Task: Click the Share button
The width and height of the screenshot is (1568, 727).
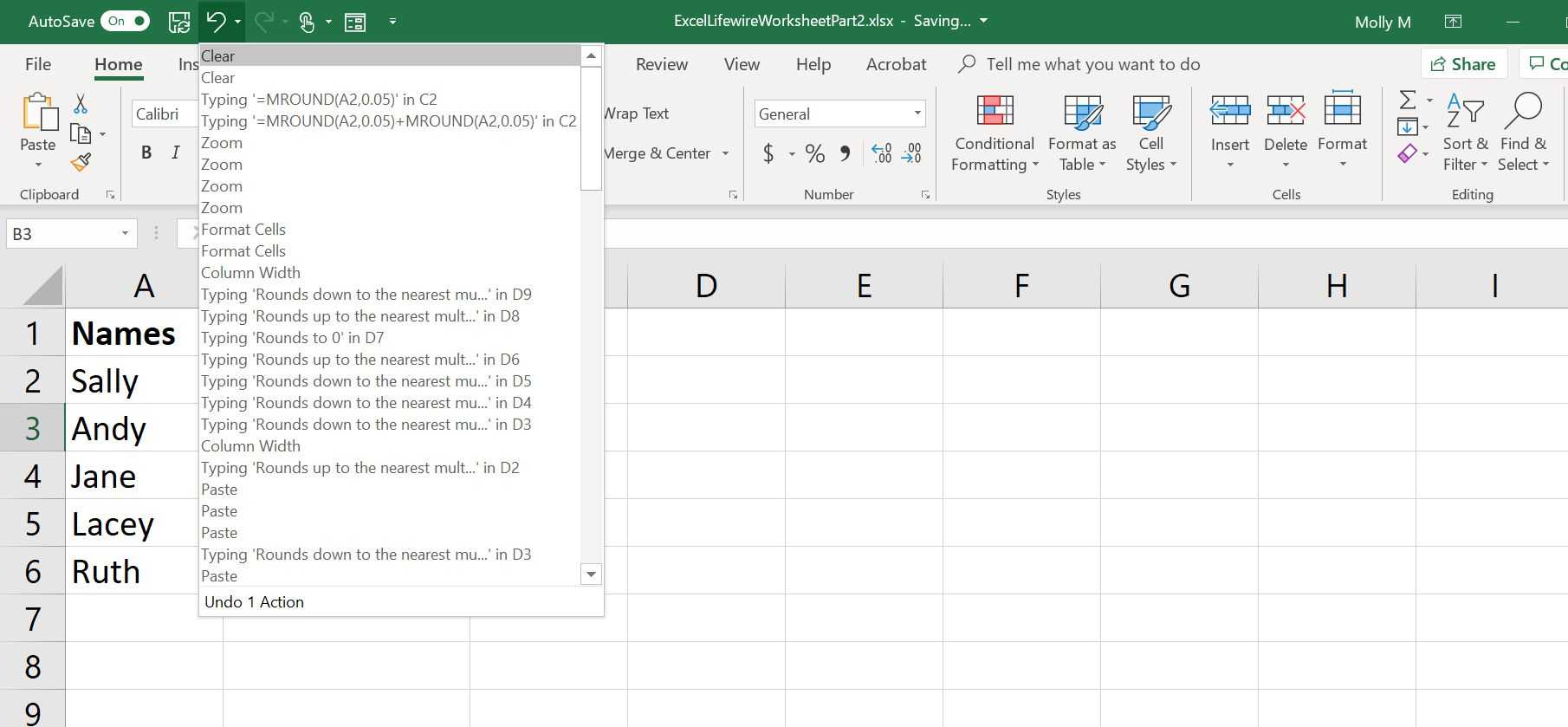Action: point(1463,64)
